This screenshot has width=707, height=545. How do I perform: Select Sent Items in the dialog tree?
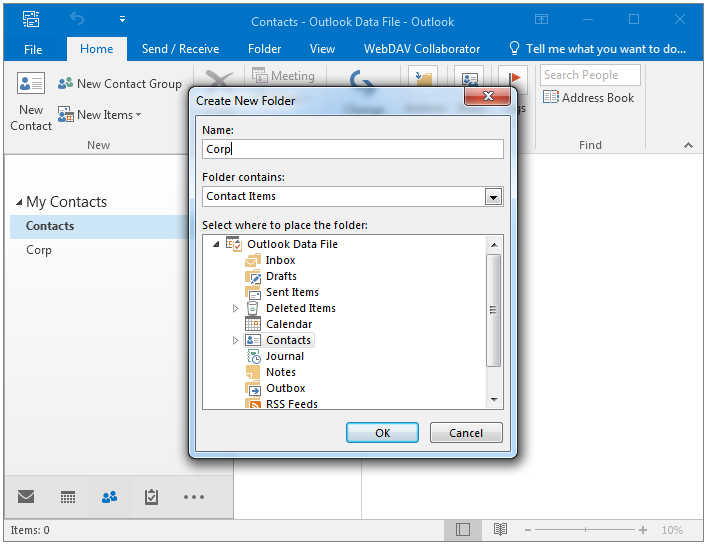[292, 292]
